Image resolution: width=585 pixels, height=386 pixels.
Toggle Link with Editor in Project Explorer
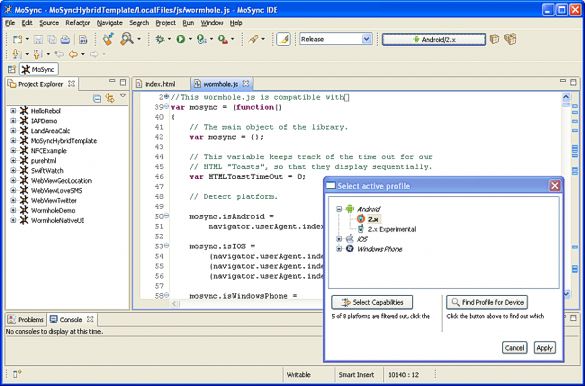tap(110, 98)
